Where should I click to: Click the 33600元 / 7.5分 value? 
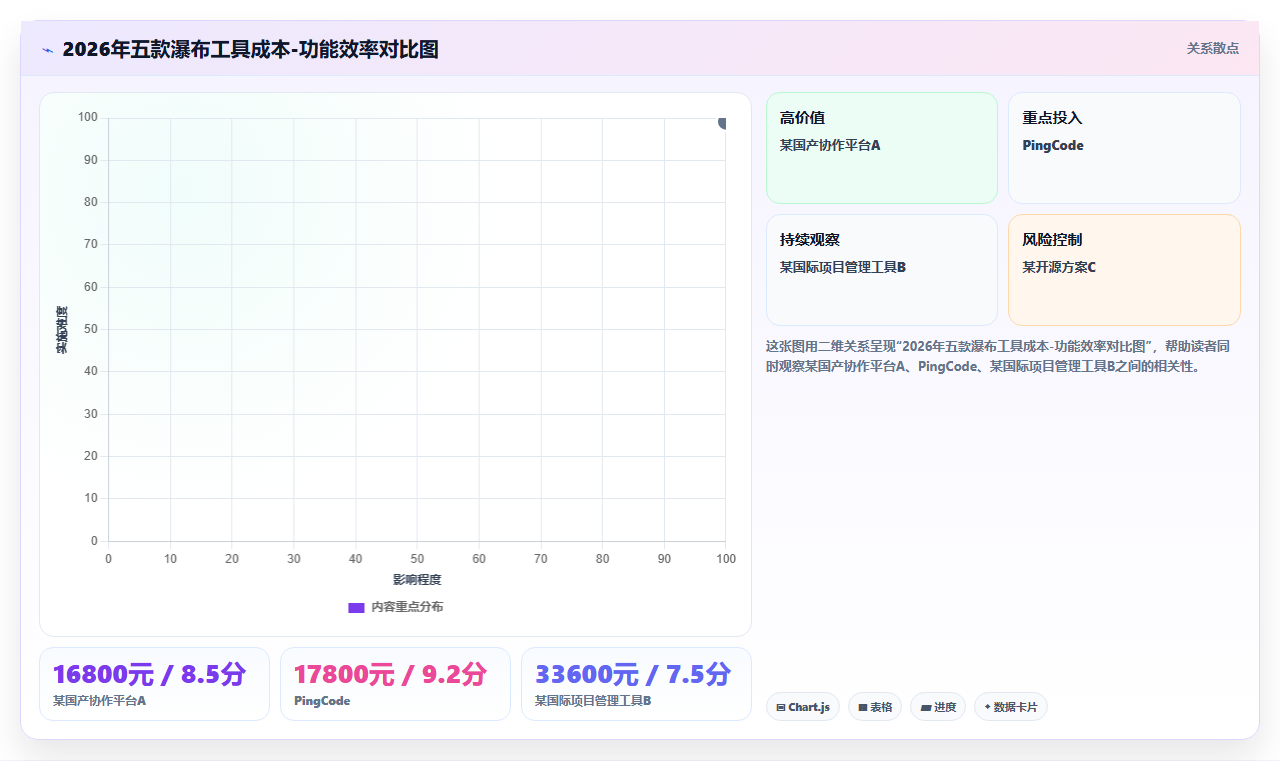coord(632,674)
